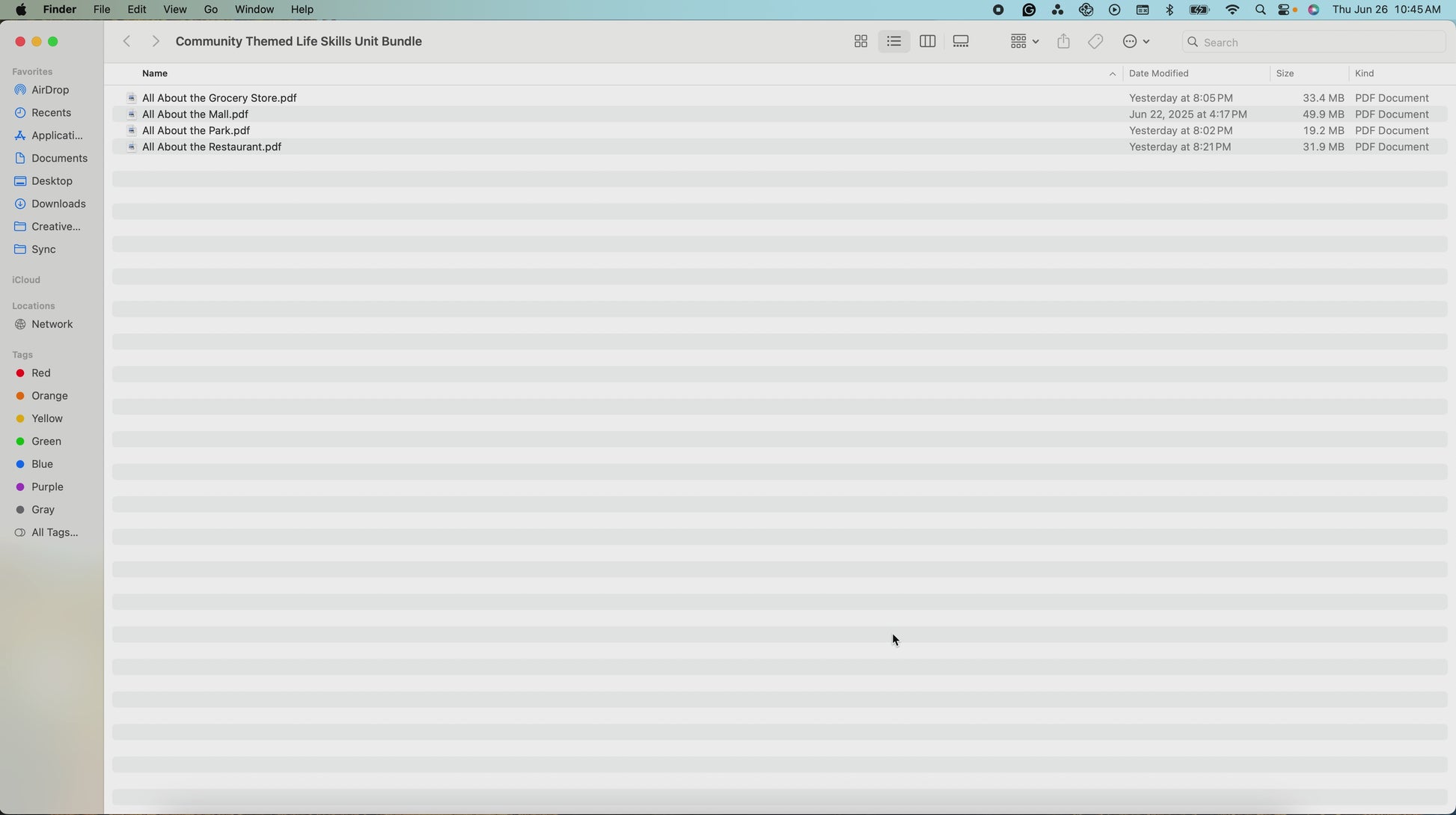Switch to column view
This screenshot has height=815, width=1456.
tap(927, 42)
